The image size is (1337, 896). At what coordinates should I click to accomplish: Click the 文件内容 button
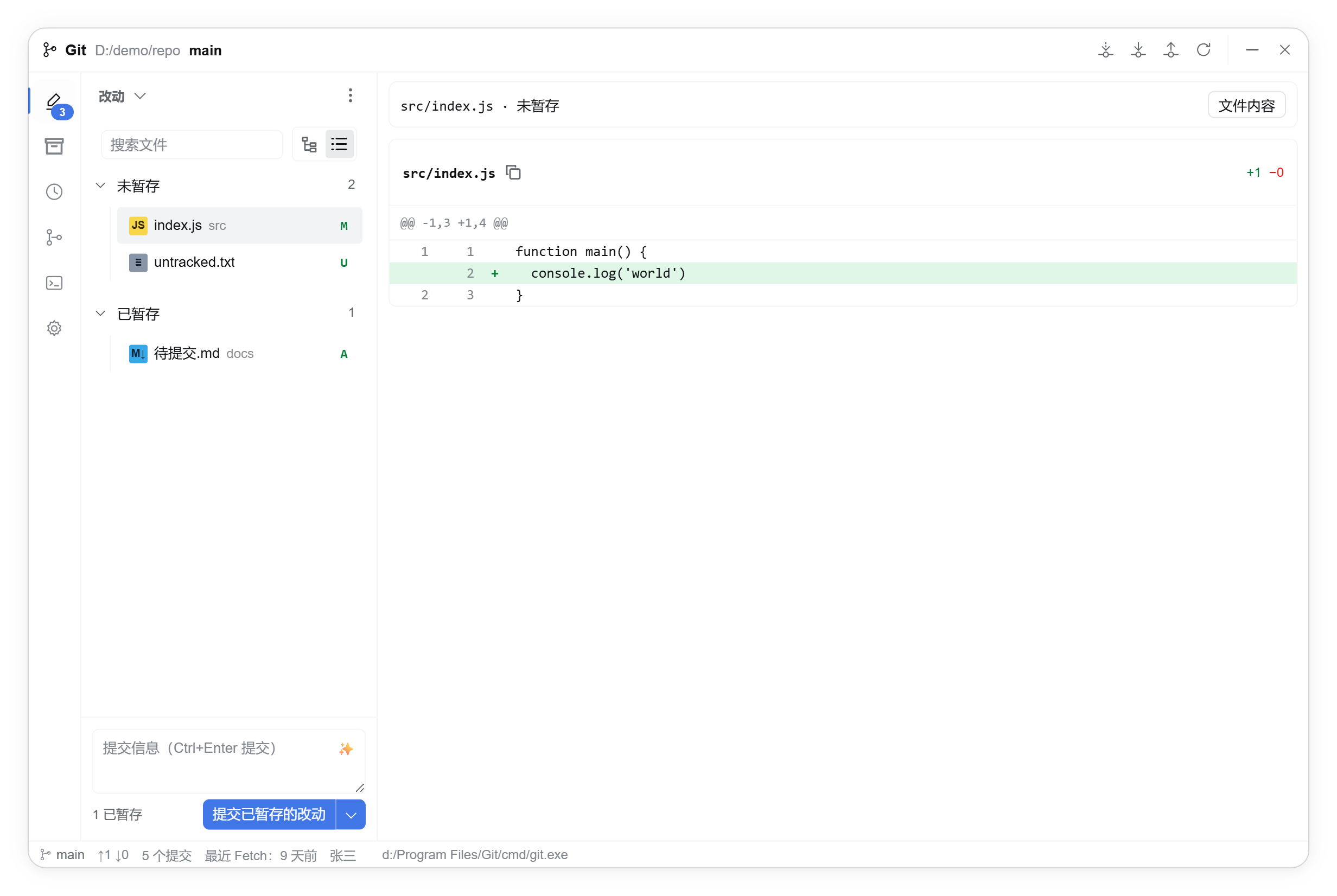[x=1247, y=106]
